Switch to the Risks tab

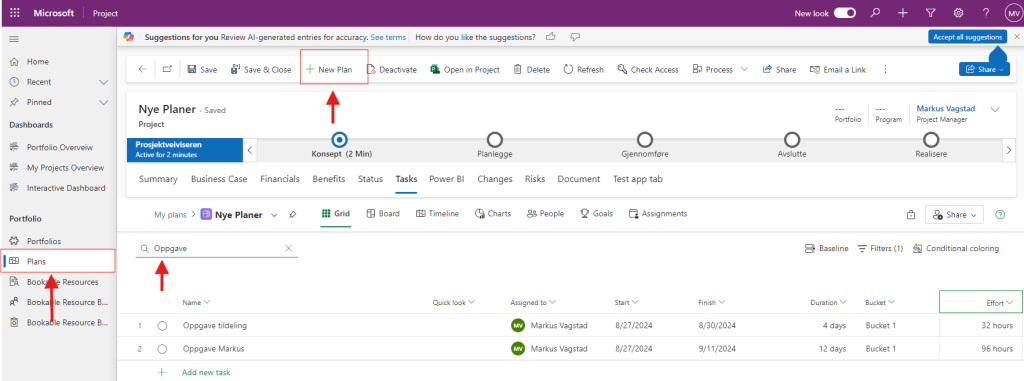[535, 179]
